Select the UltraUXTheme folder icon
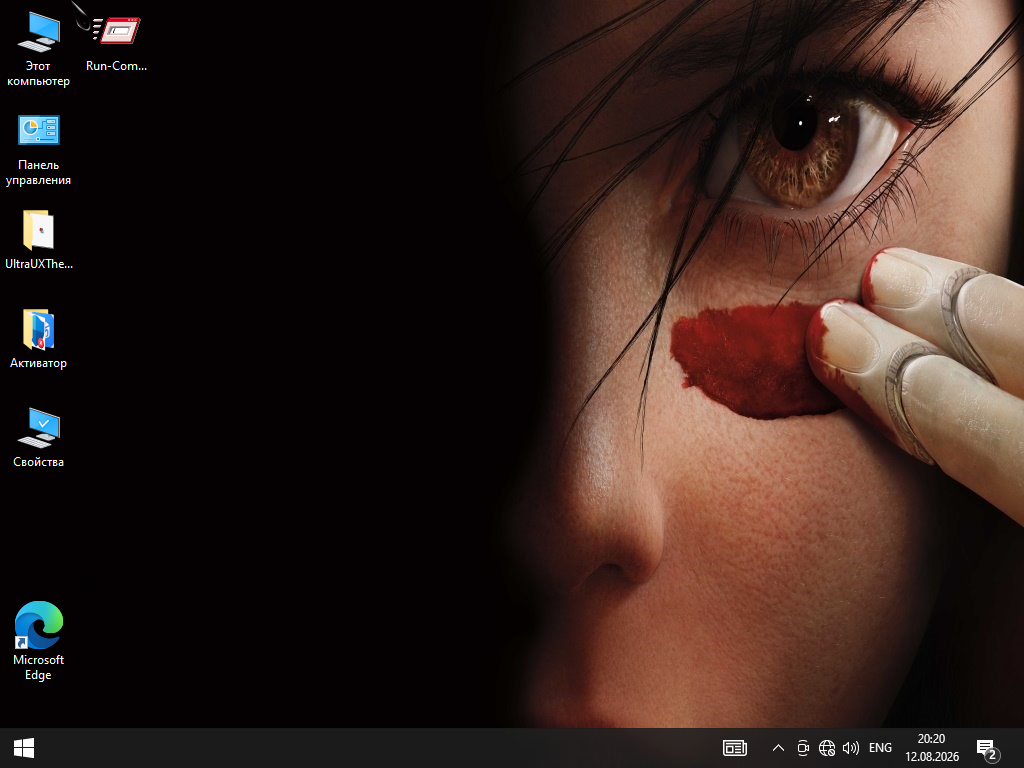 39,240
